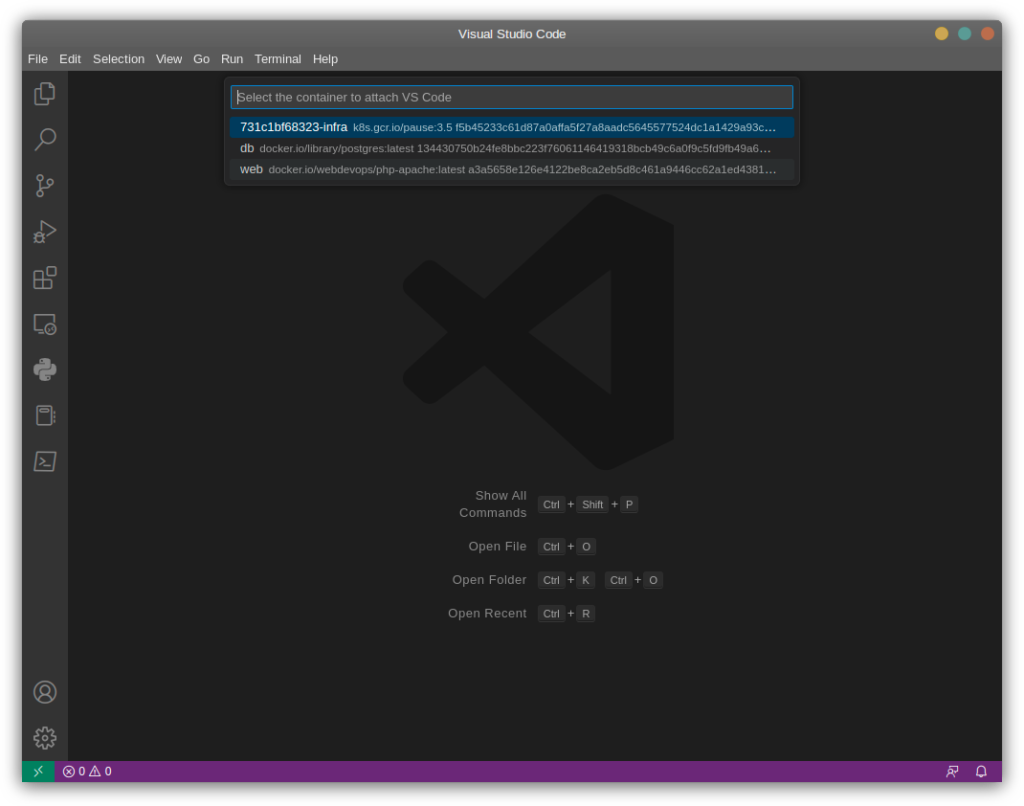Click the Accounts icon
This screenshot has width=1024, height=806.
(x=44, y=692)
